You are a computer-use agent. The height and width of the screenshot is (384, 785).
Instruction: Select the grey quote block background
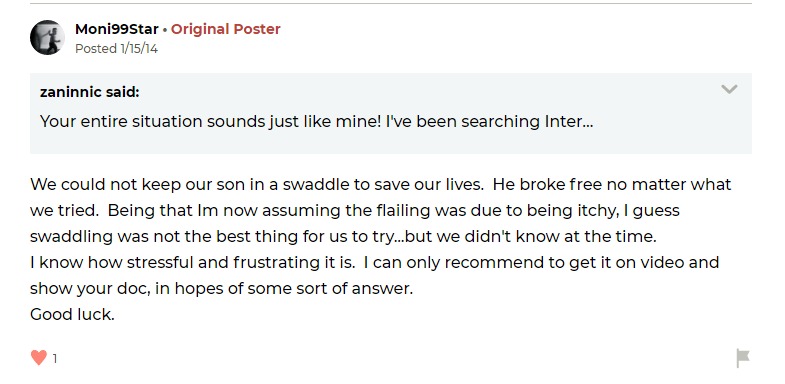pyautogui.click(x=391, y=114)
